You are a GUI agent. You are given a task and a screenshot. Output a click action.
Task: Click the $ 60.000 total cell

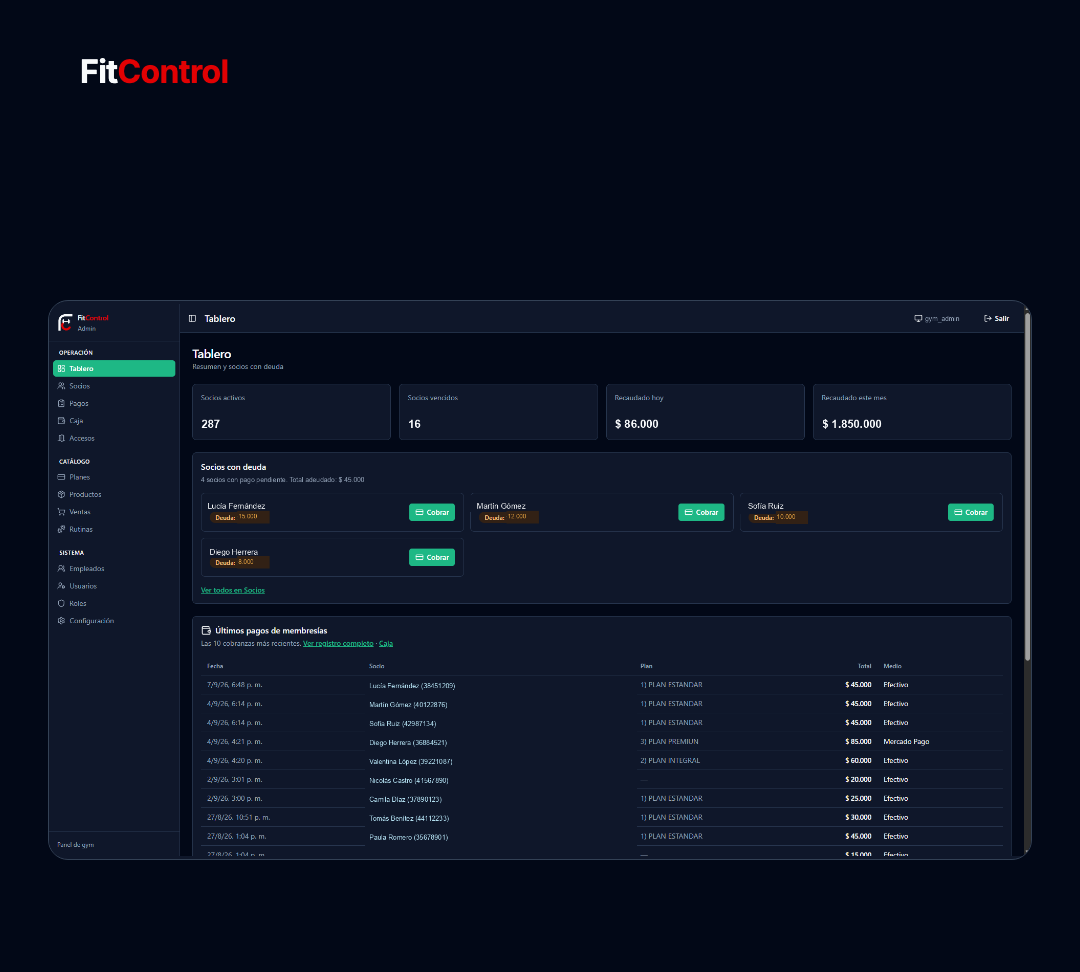coord(858,761)
